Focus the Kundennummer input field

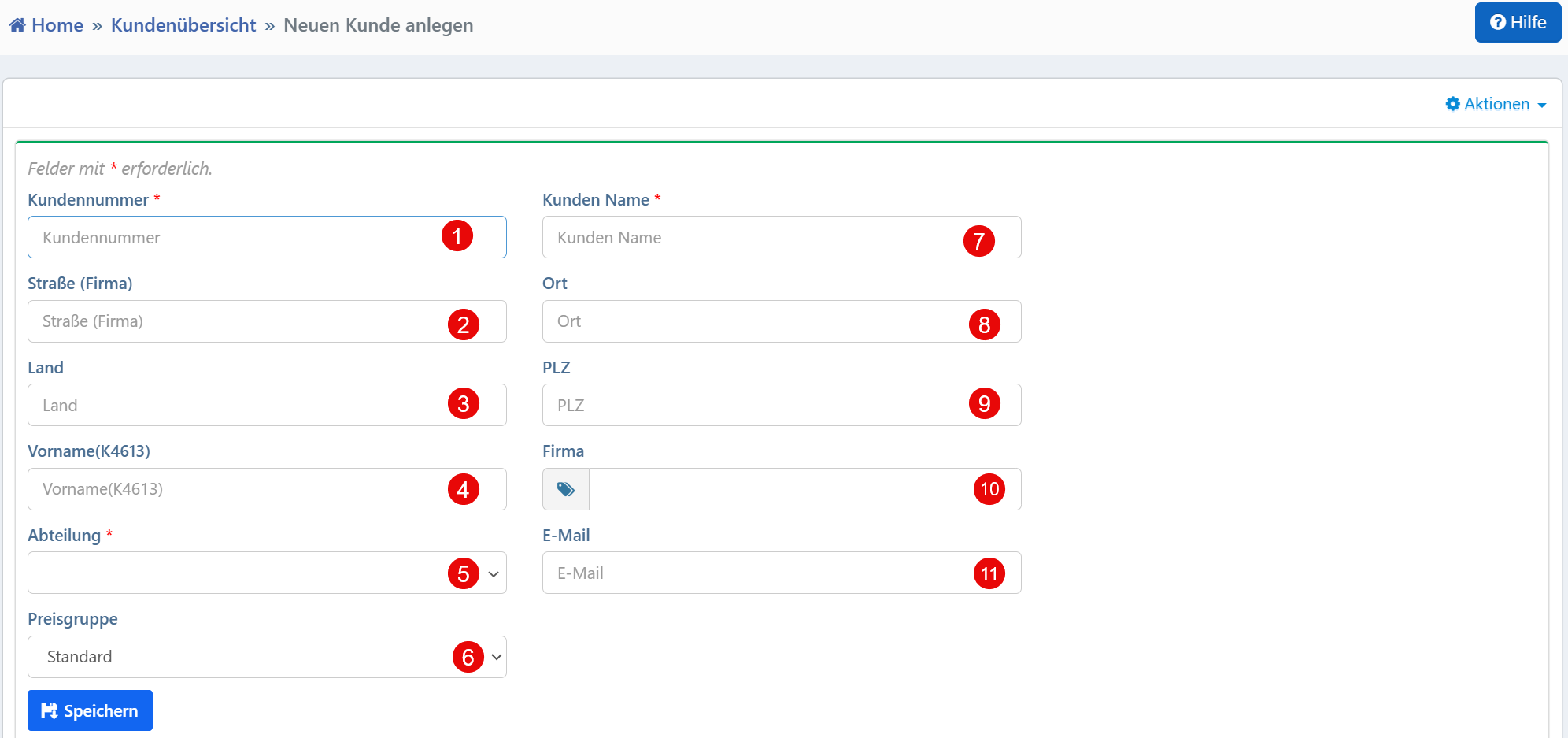coord(236,237)
